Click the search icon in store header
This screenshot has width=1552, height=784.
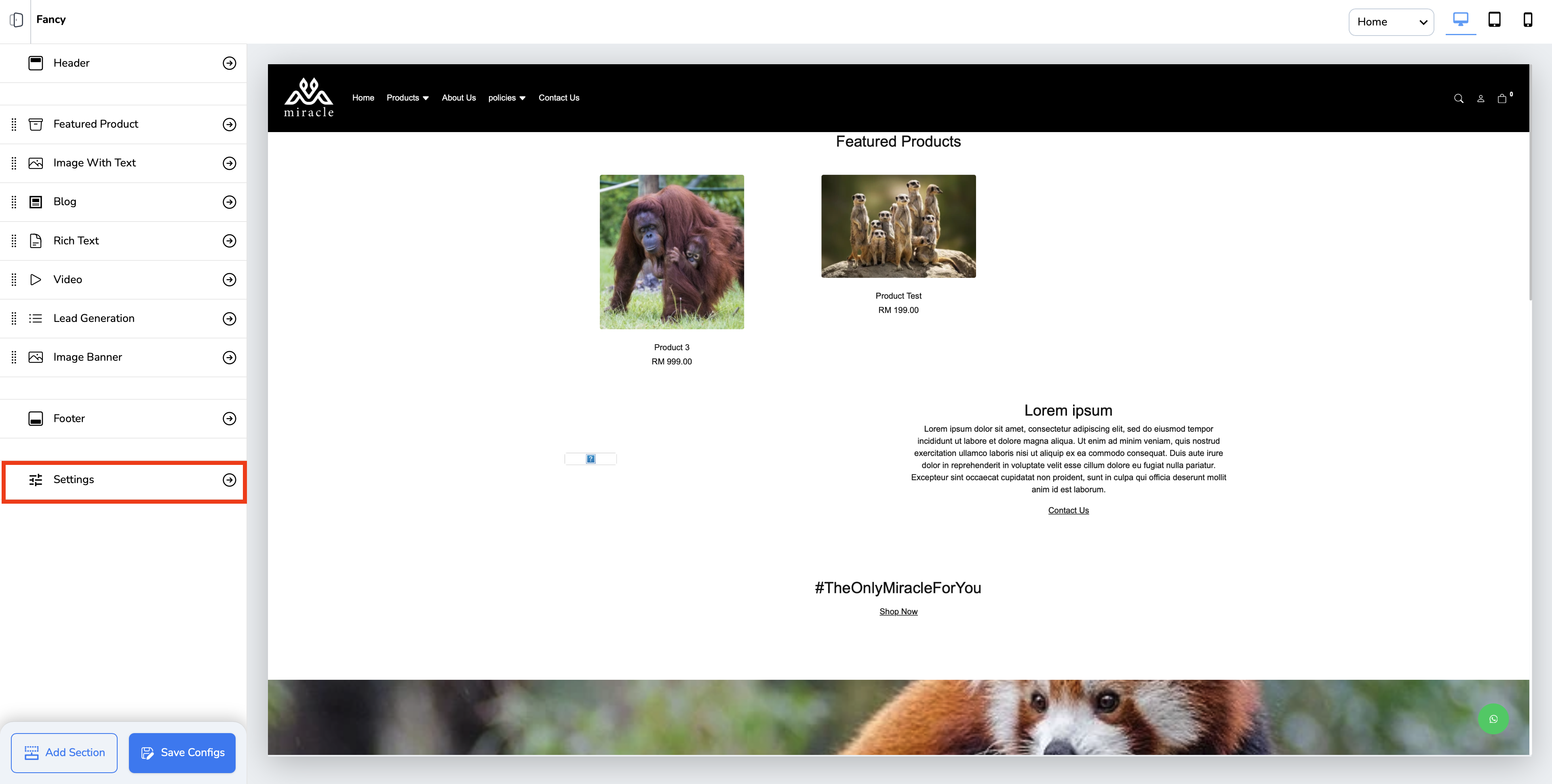1458,99
